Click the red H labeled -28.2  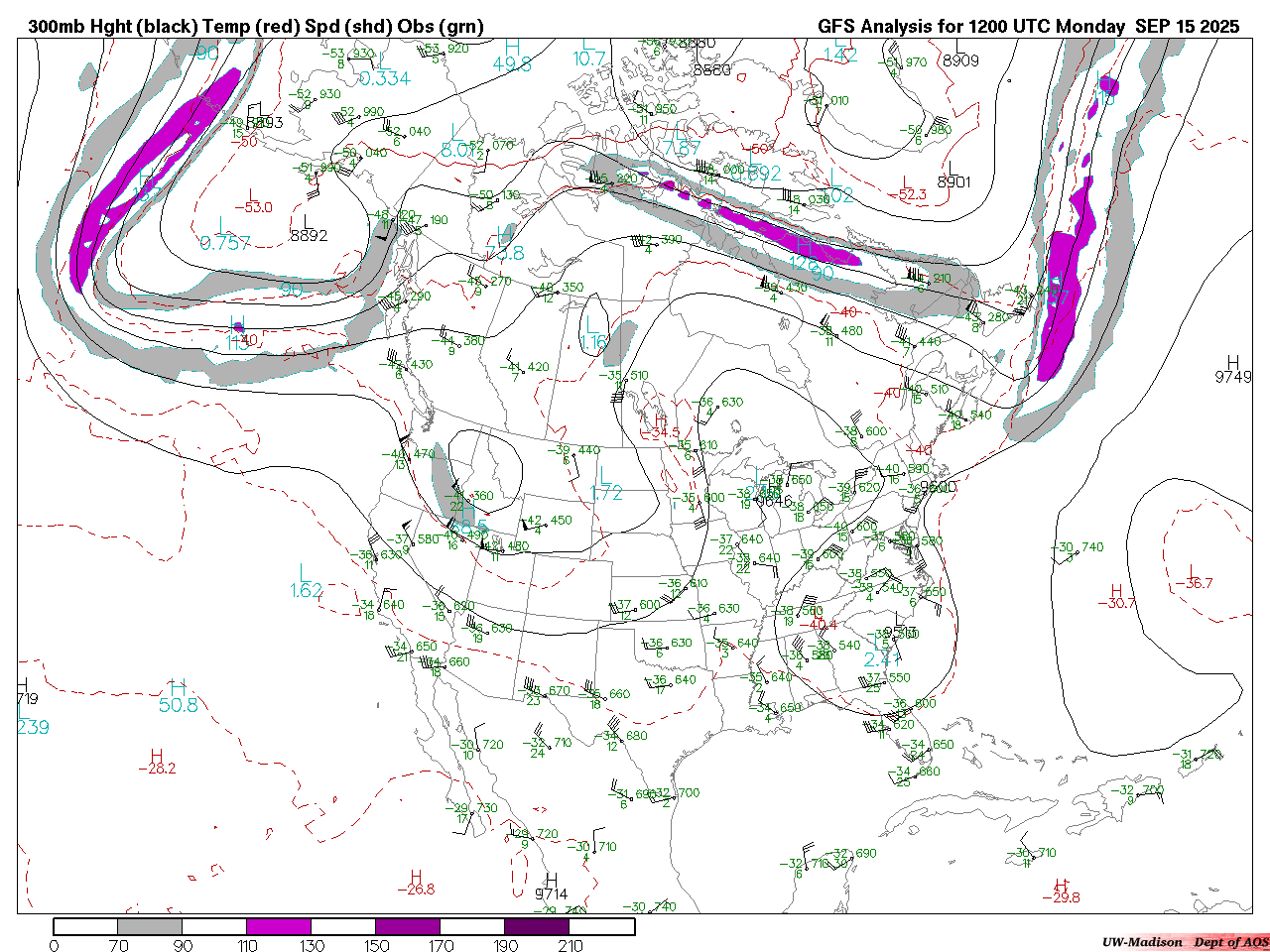(x=156, y=756)
